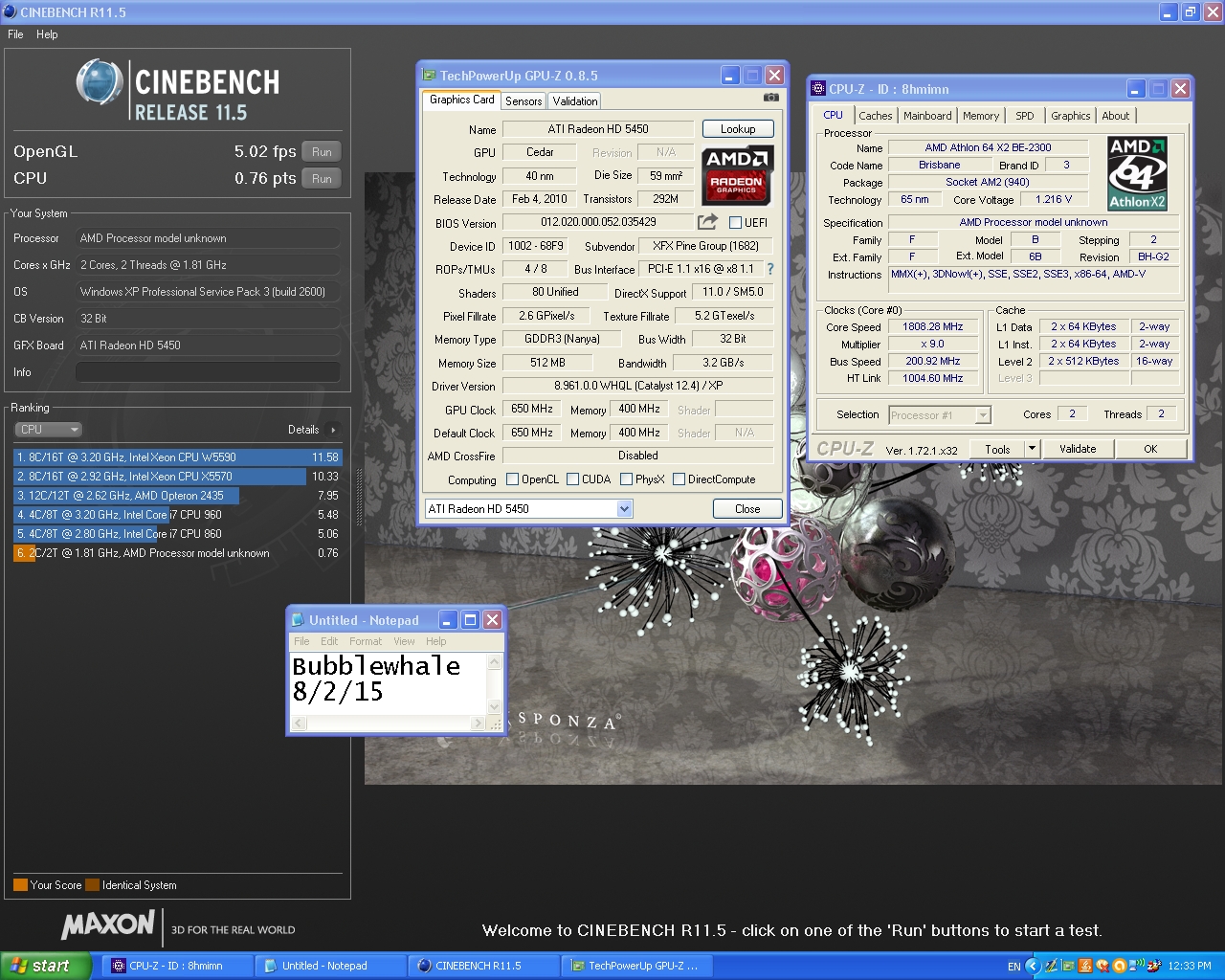Click the OK button in CPU-Z
The height and width of the screenshot is (980, 1225).
tap(1150, 449)
